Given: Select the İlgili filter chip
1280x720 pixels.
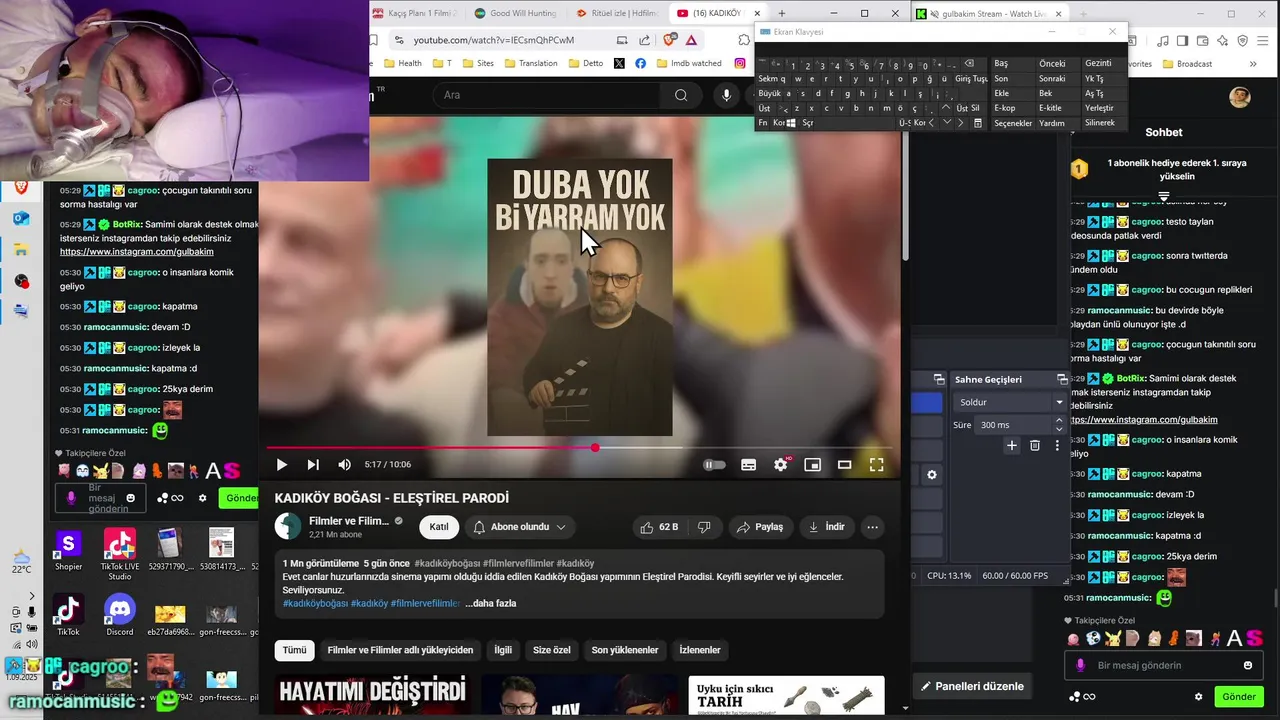Looking at the screenshot, I should 503,650.
